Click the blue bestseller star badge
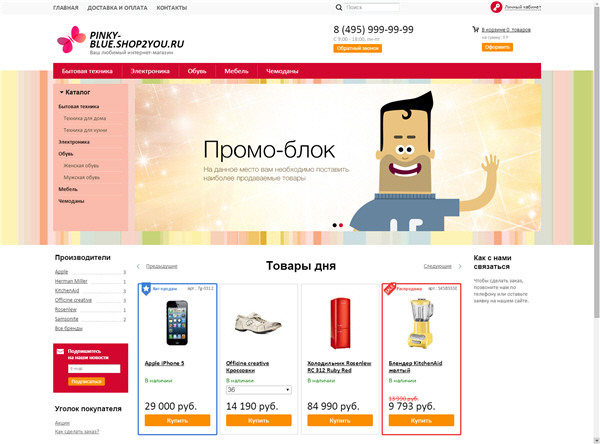 tap(146, 289)
